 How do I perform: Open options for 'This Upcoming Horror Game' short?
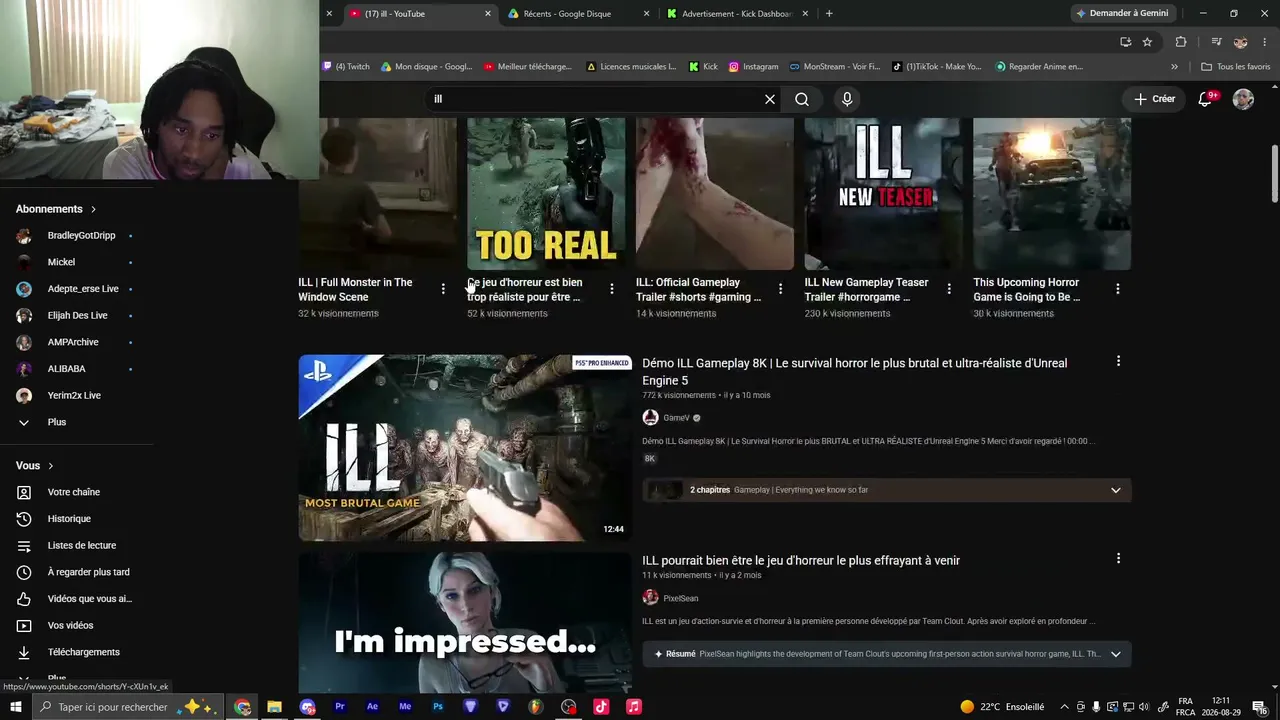coord(1118,289)
